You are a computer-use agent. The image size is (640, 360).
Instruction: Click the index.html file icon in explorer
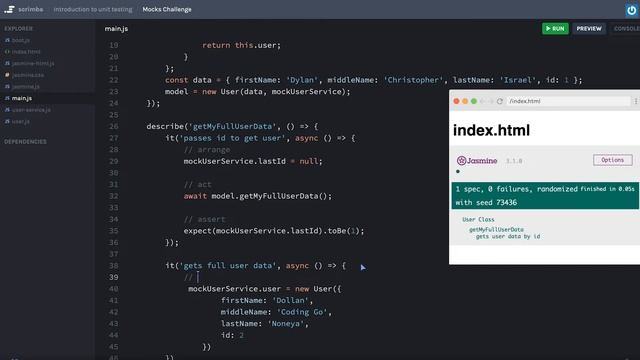[x=7, y=52]
